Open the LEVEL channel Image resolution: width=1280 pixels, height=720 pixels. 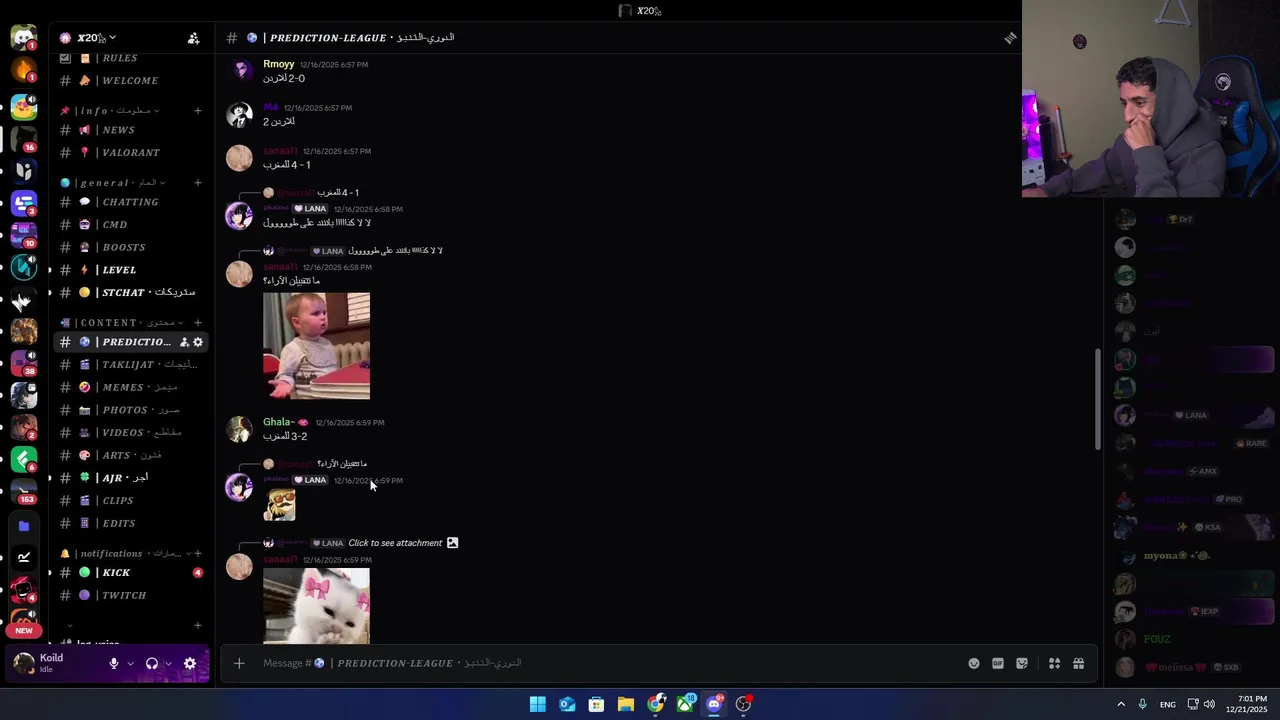point(130,270)
